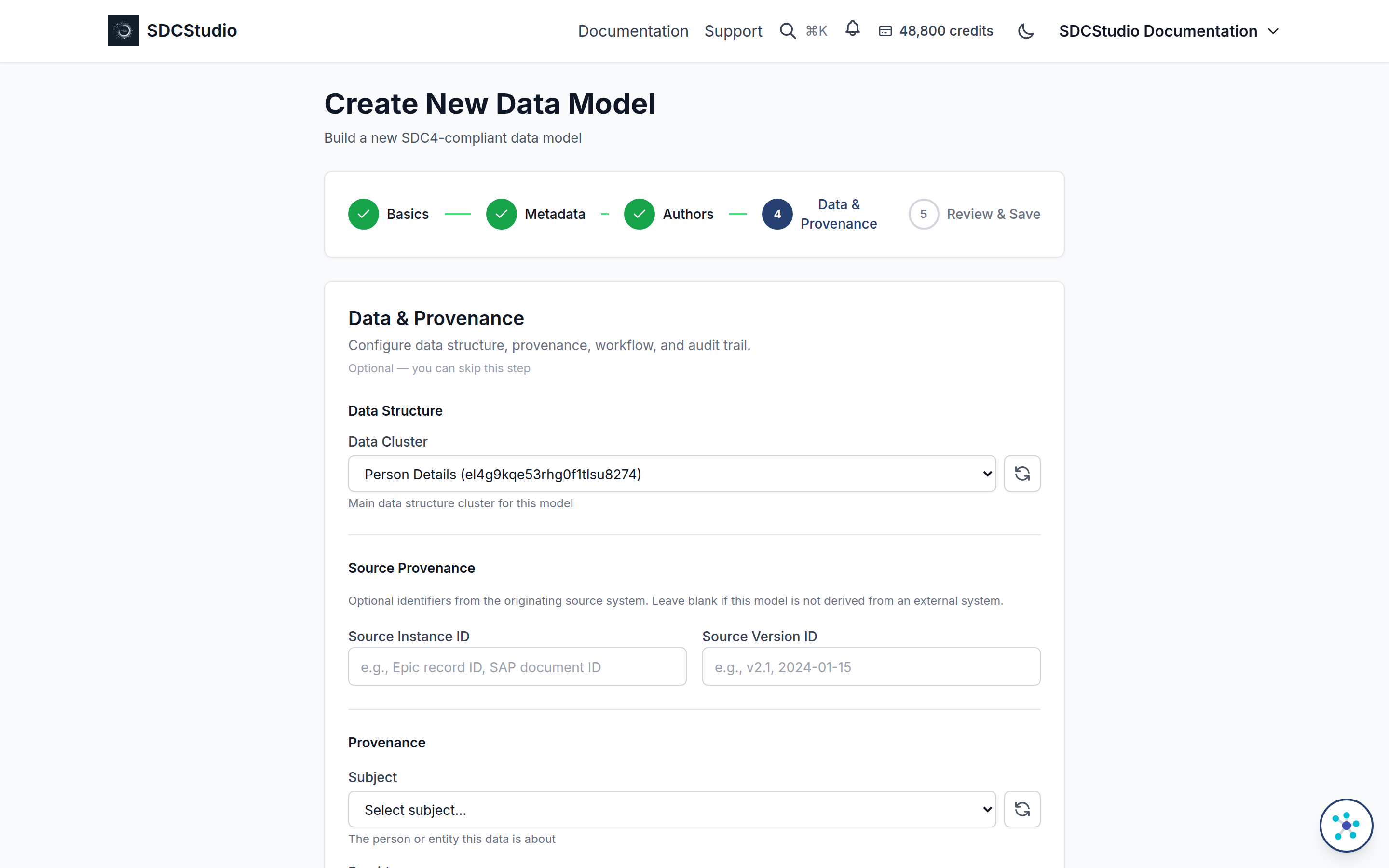This screenshot has height=868, width=1389.
Task: Open the Support link
Action: (733, 31)
